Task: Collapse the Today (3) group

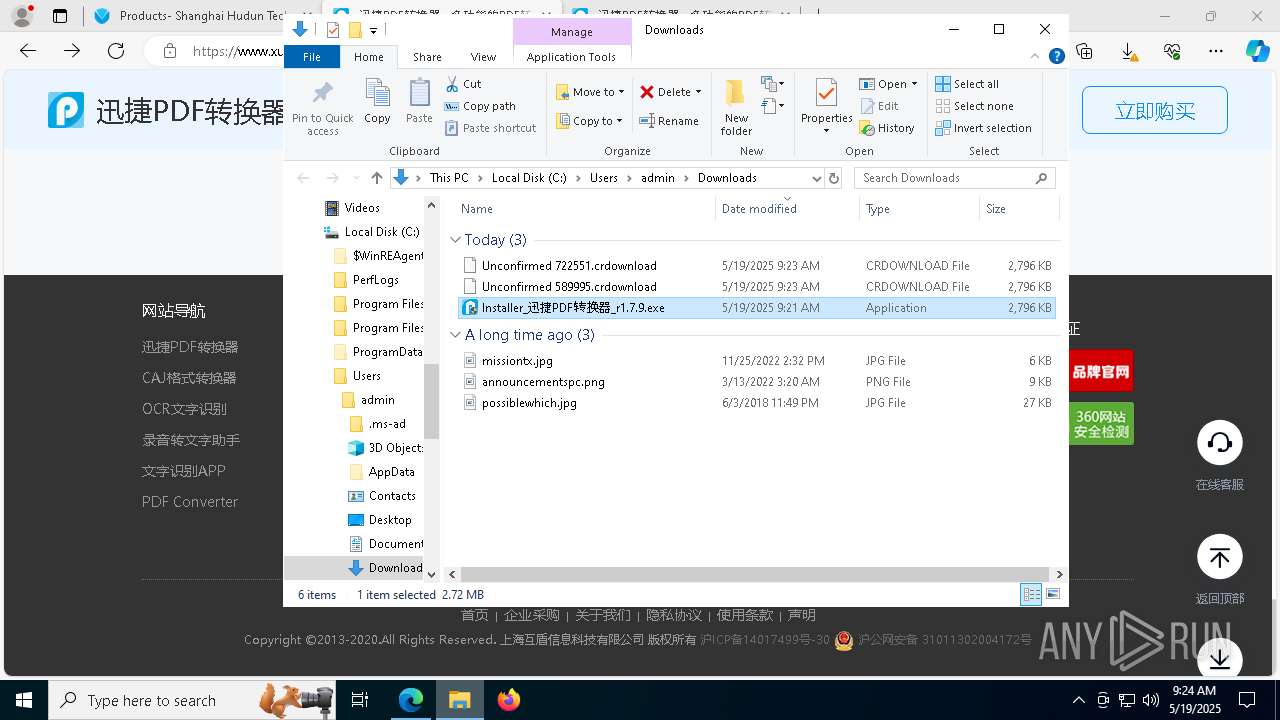Action: (x=455, y=240)
